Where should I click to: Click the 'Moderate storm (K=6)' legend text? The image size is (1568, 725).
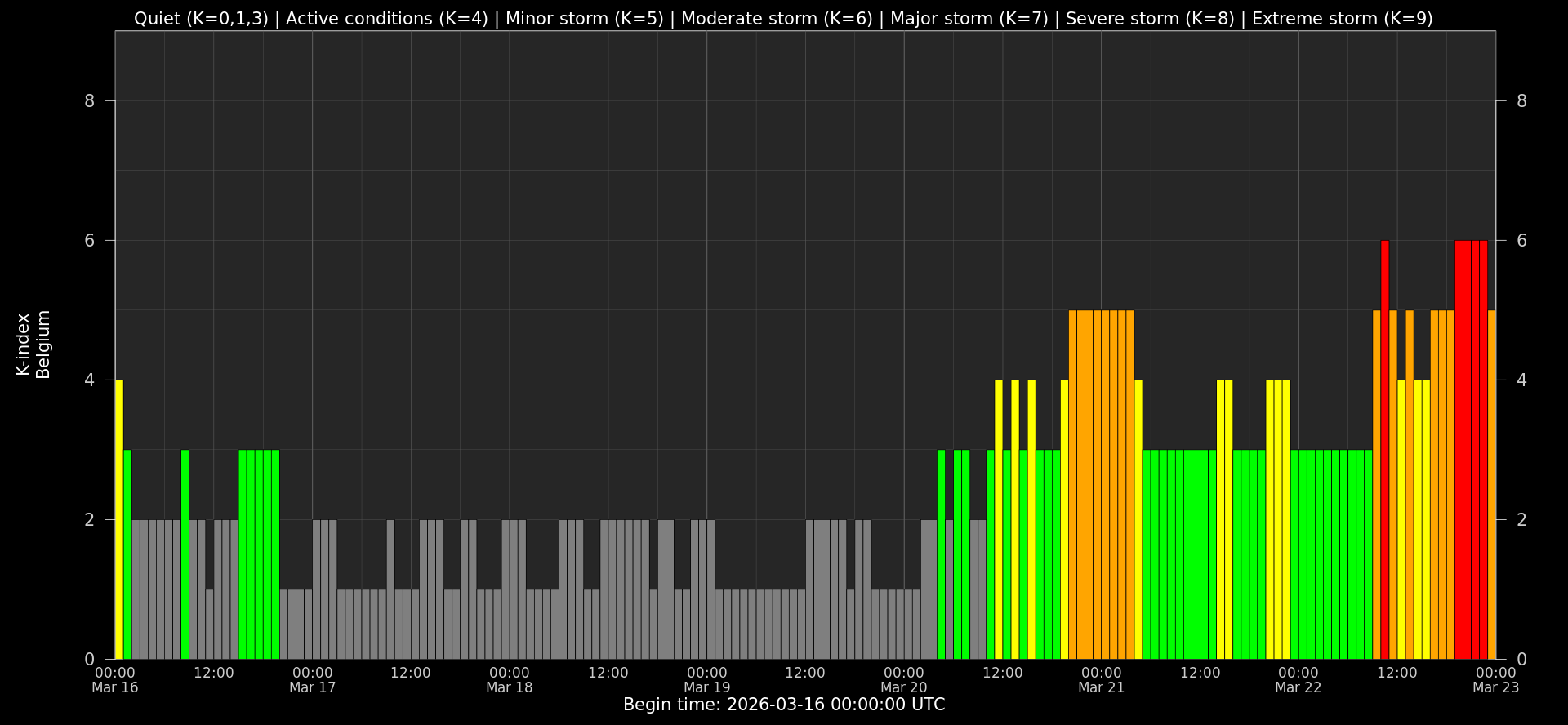[777, 19]
